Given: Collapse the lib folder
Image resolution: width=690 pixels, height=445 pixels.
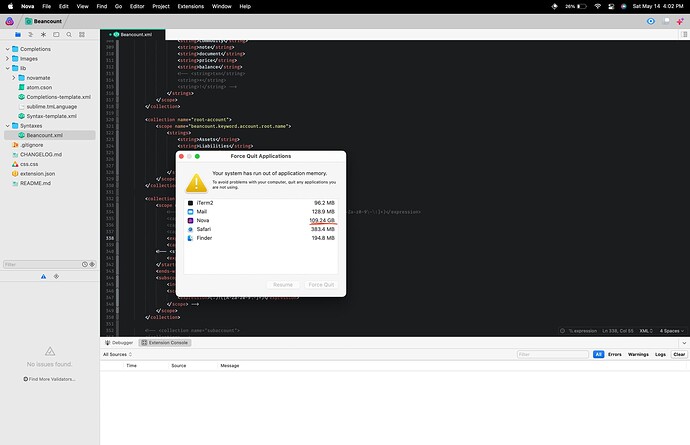Looking at the screenshot, I should click(7, 68).
